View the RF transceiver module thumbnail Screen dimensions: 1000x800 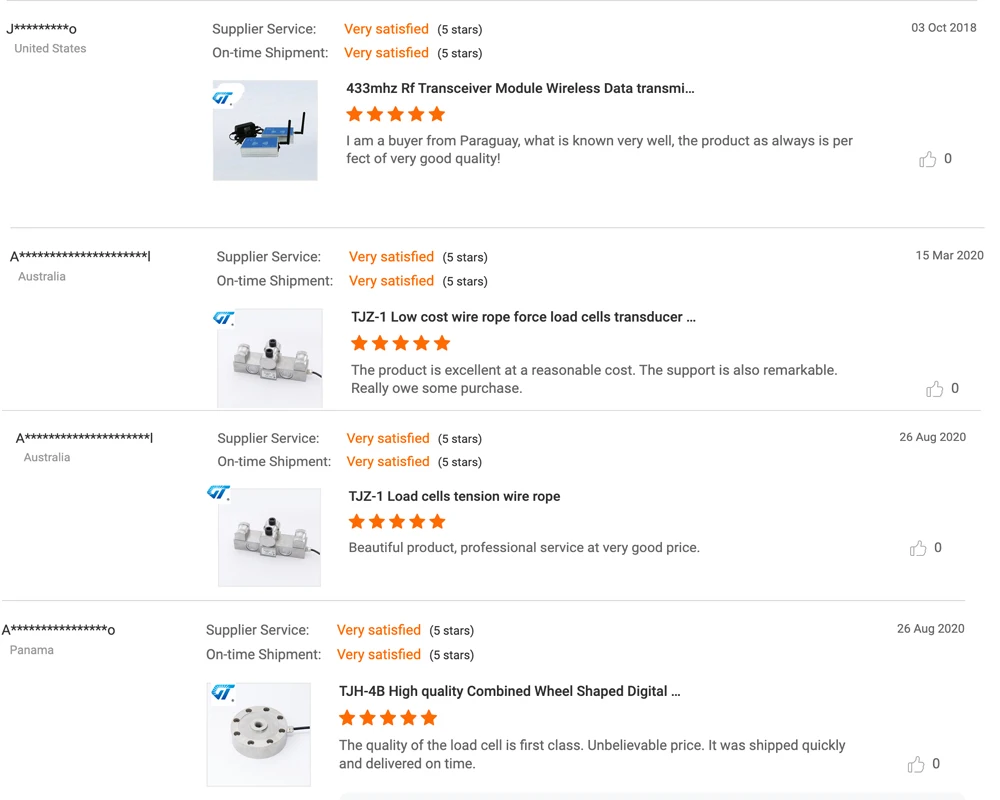pyautogui.click(x=265, y=131)
